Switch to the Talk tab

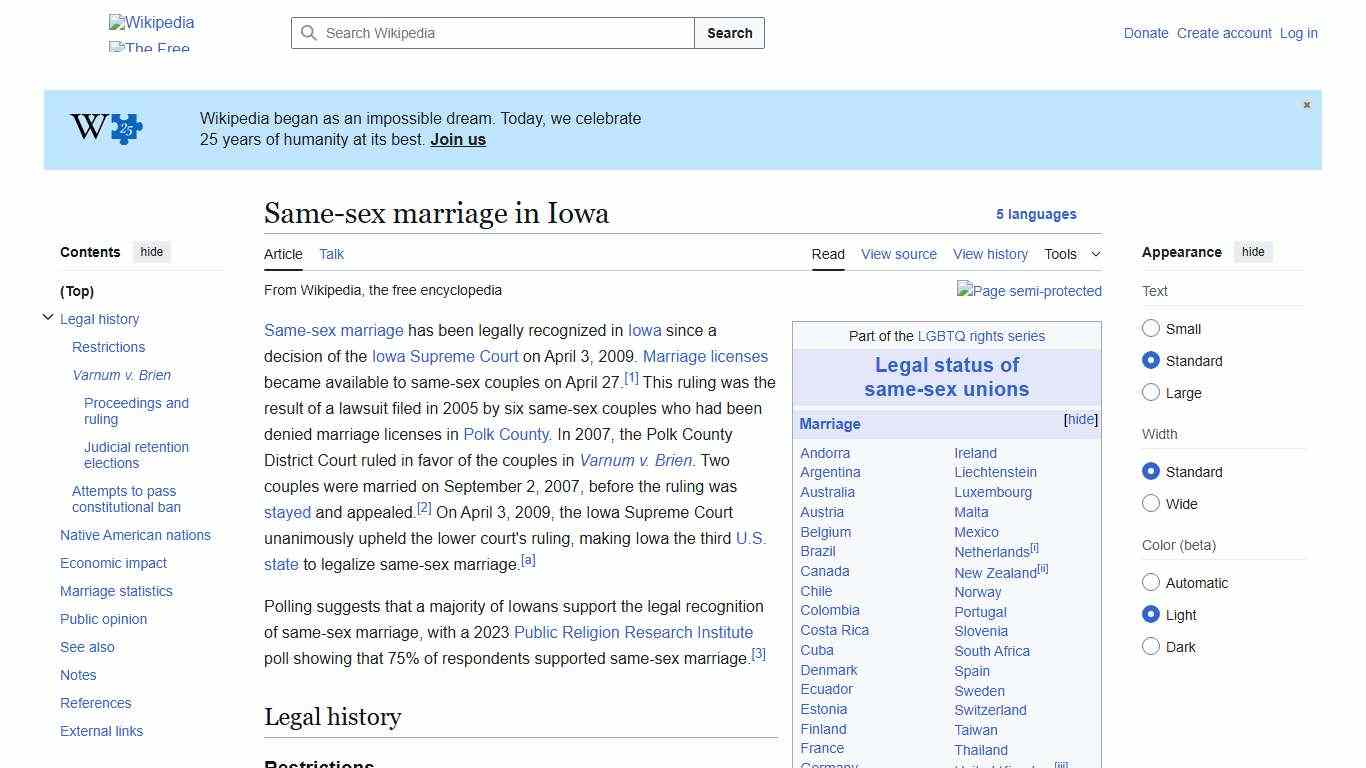click(331, 254)
